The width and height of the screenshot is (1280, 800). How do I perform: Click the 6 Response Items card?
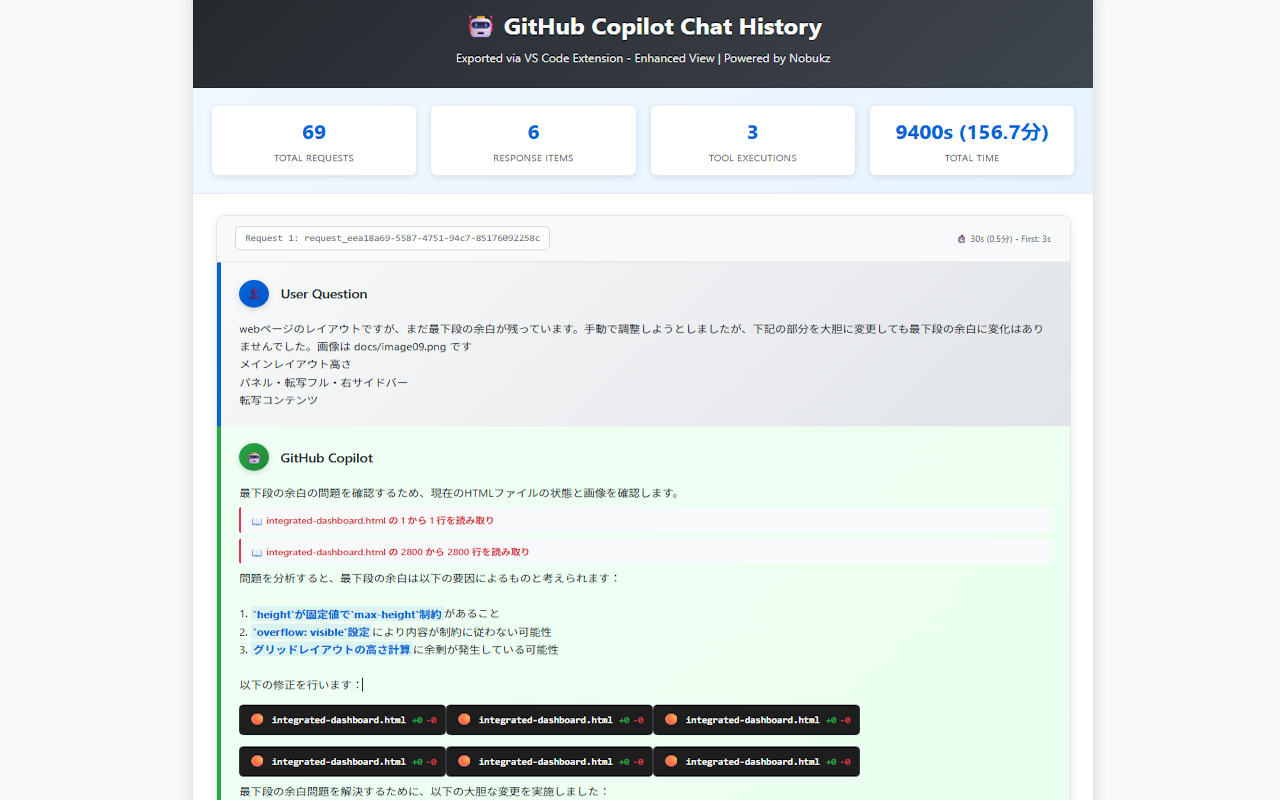click(x=533, y=140)
